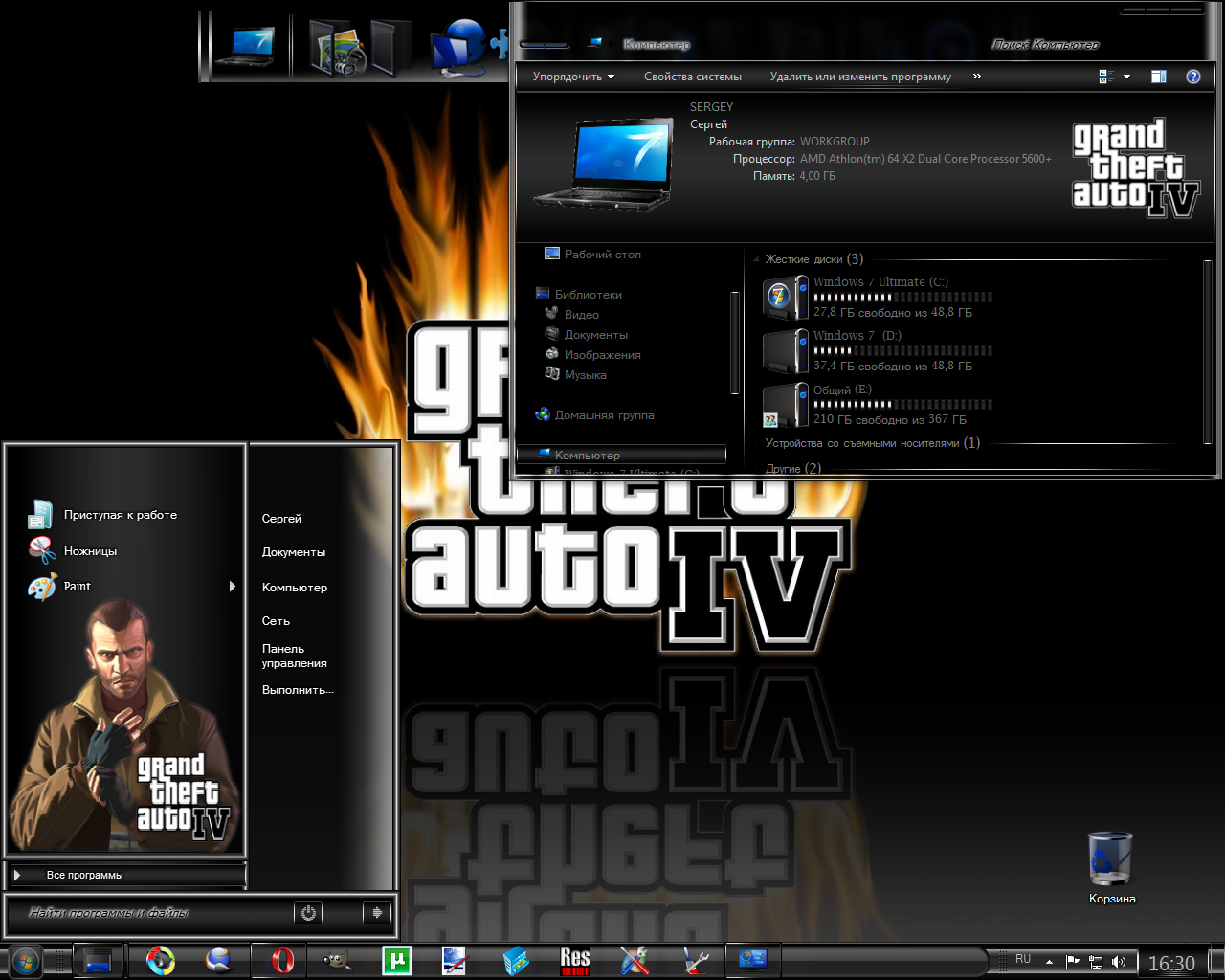Viewport: 1225px width, 980px height.
Task: Open the Res app taskbar icon
Action: tap(575, 960)
